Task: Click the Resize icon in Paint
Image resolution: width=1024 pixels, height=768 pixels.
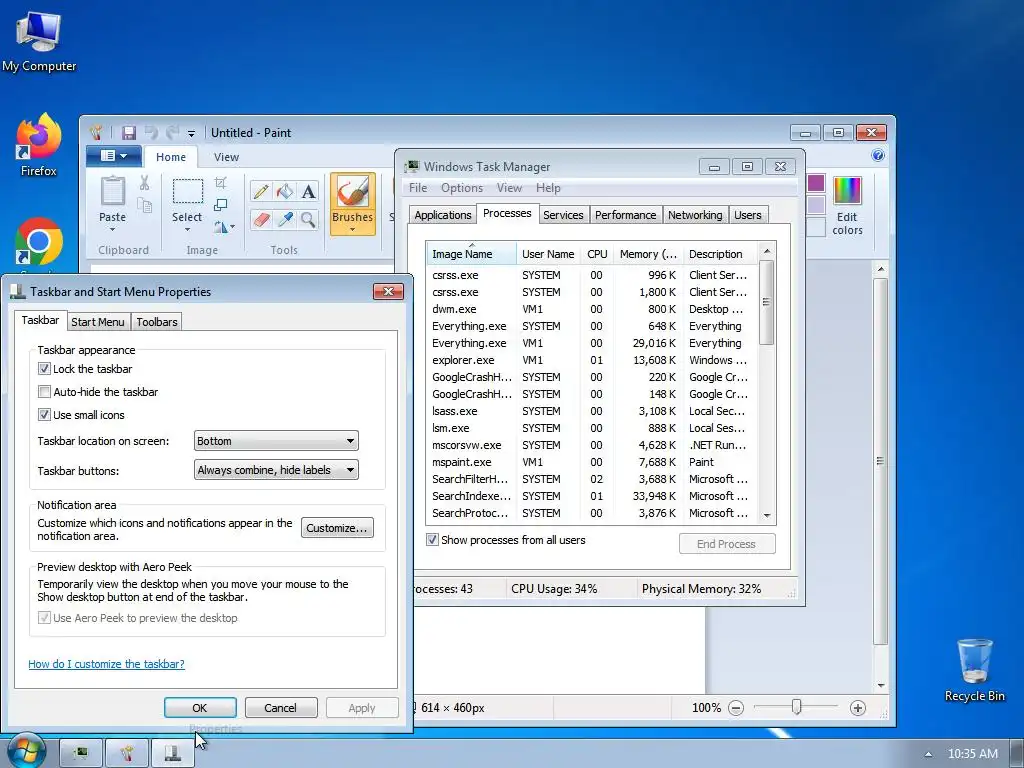Action: pos(221,205)
